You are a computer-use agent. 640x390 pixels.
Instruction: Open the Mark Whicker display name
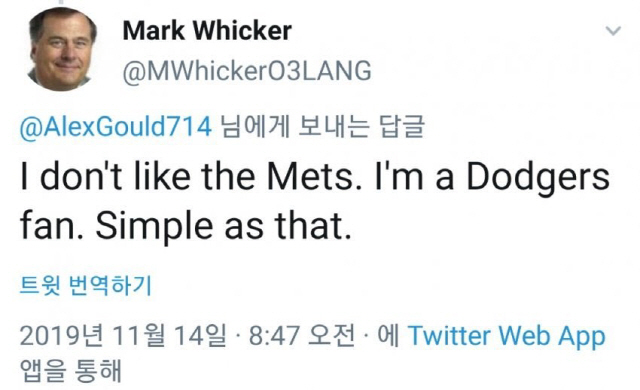pyautogui.click(x=207, y=31)
